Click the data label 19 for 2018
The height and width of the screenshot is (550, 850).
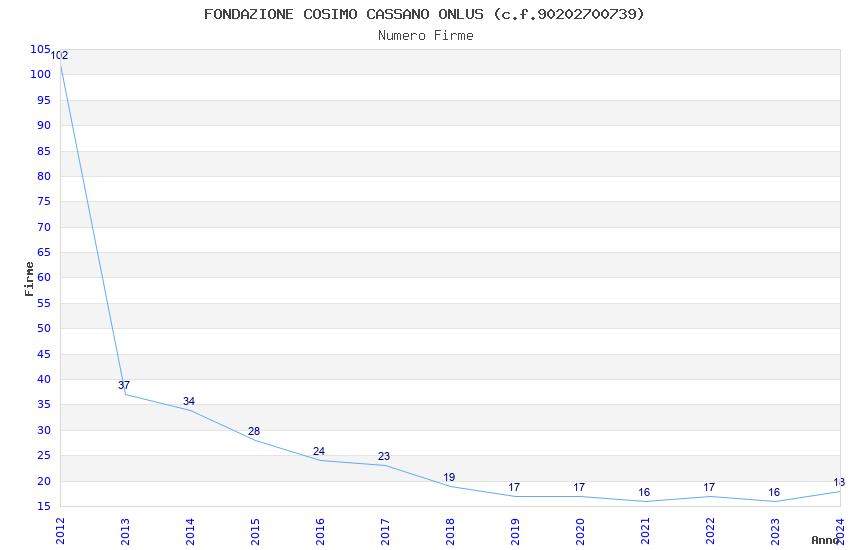tap(449, 477)
